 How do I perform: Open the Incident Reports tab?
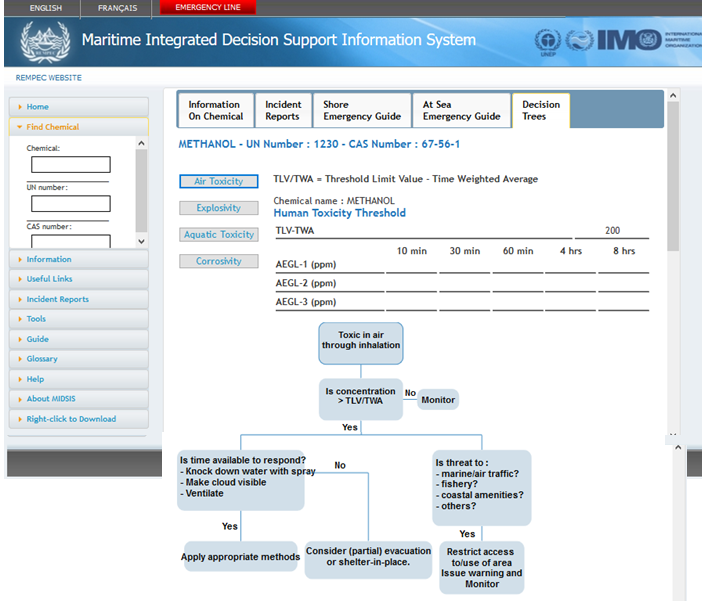point(282,110)
